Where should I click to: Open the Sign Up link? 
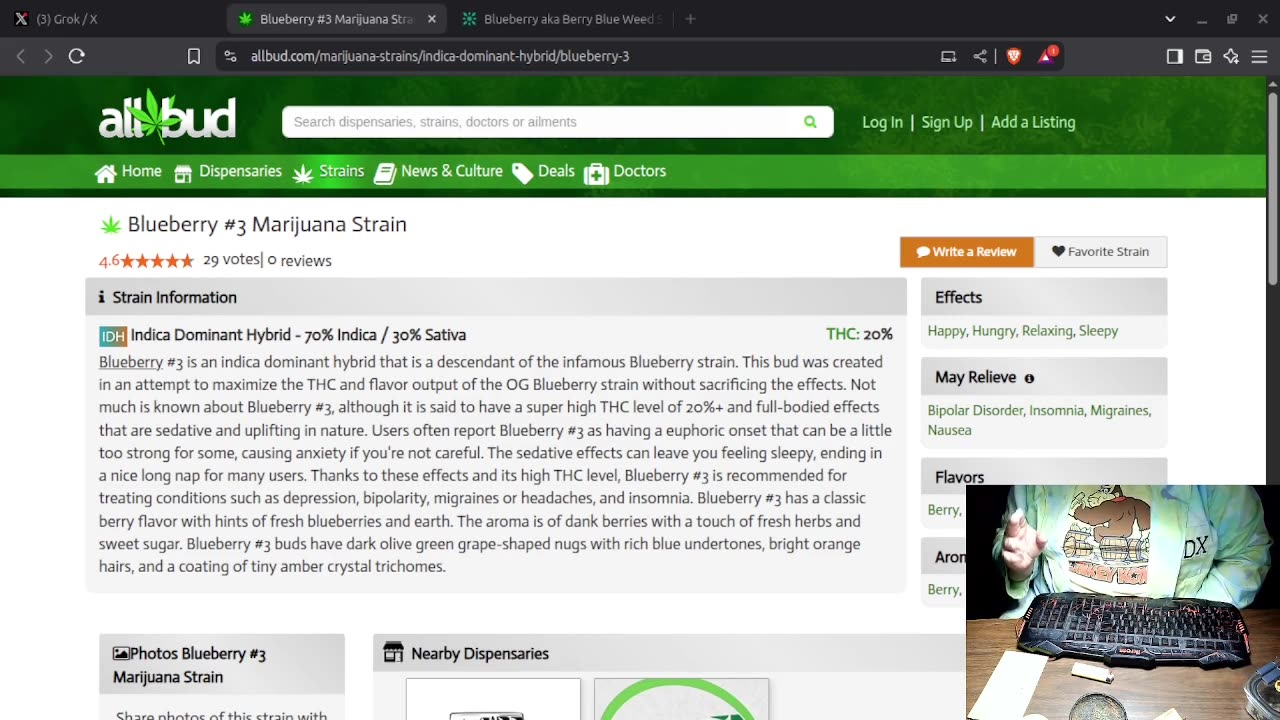[946, 122]
